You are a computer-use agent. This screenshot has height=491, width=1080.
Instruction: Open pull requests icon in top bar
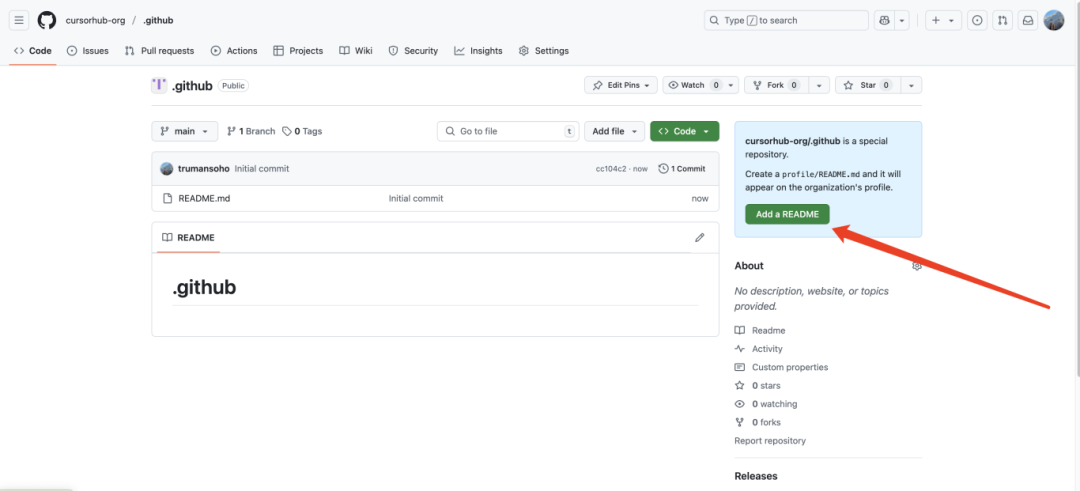tap(1002, 20)
